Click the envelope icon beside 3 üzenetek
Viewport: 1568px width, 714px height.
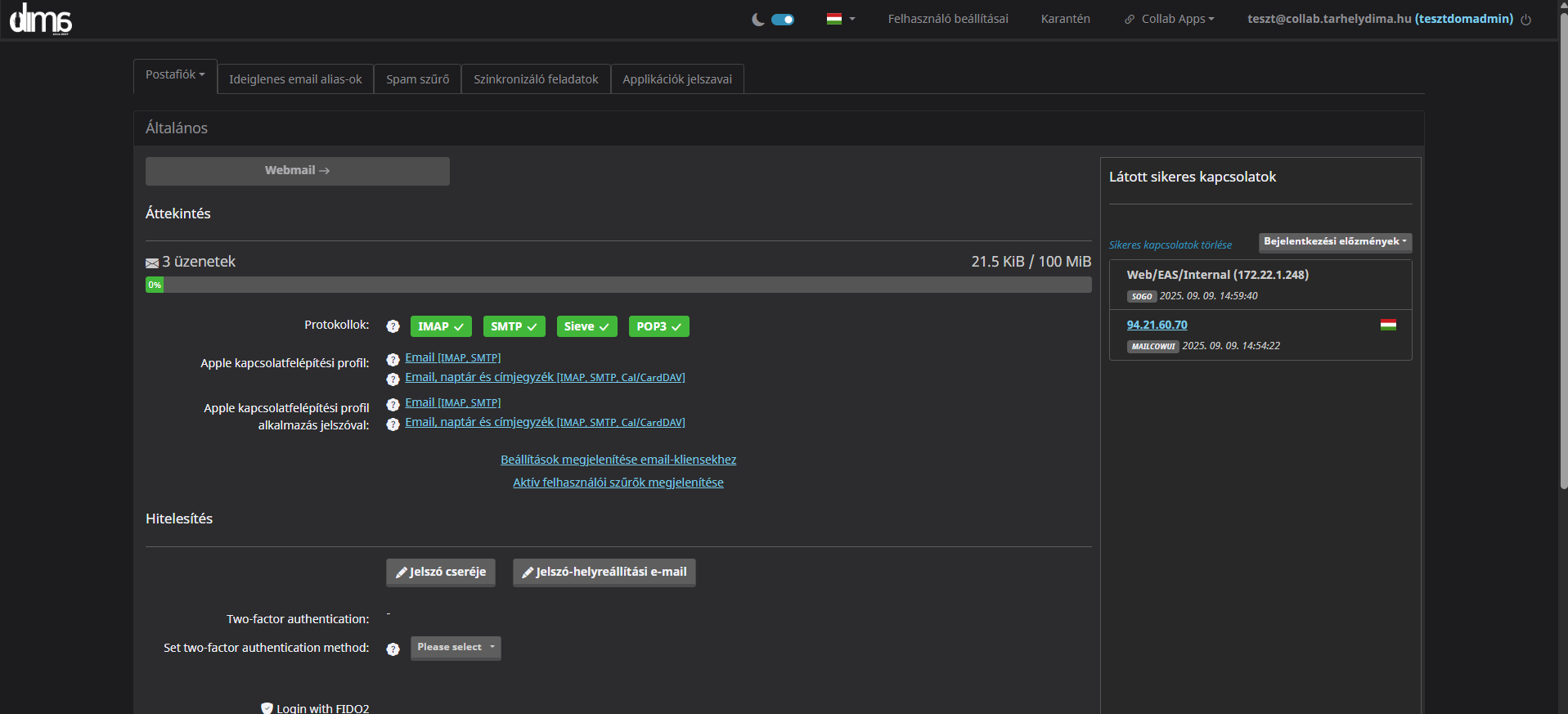coord(152,263)
